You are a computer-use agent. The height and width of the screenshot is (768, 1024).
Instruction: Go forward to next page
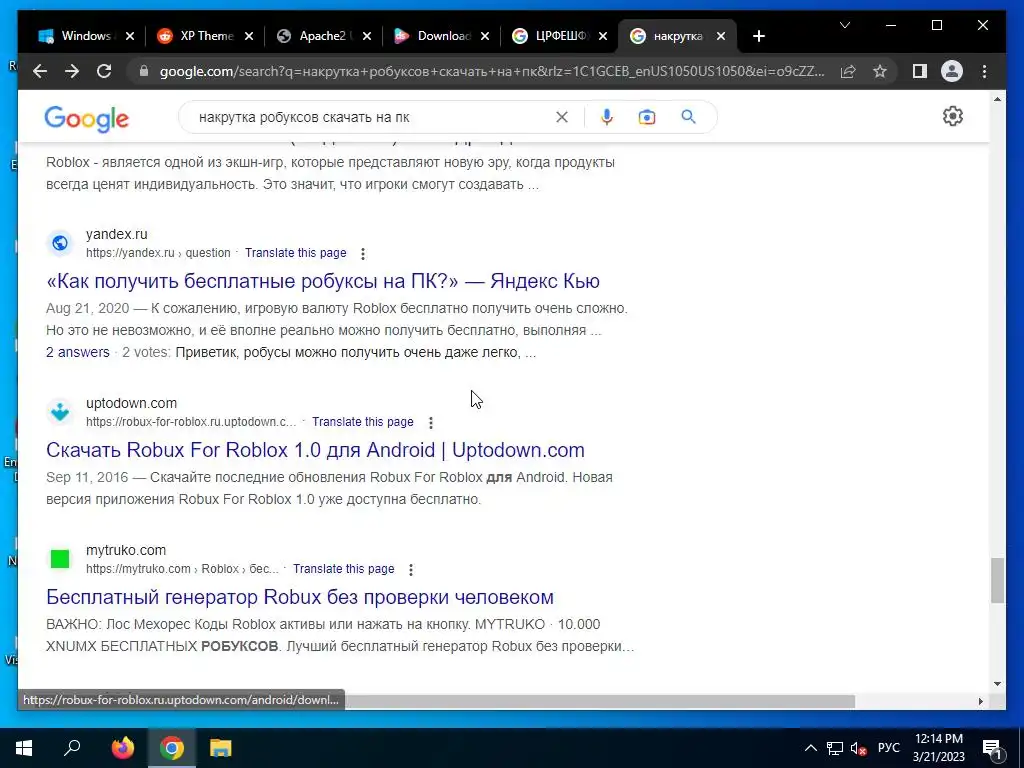click(72, 71)
